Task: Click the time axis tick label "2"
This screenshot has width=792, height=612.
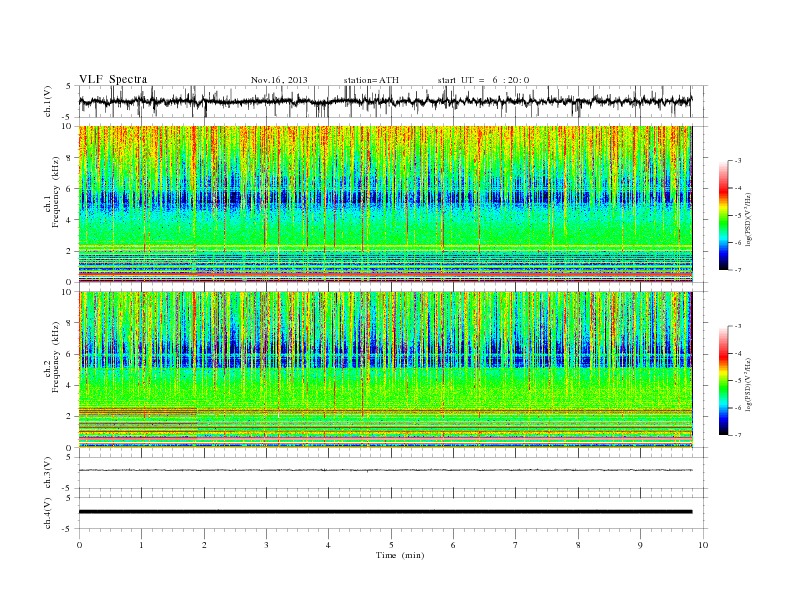Action: click(204, 545)
